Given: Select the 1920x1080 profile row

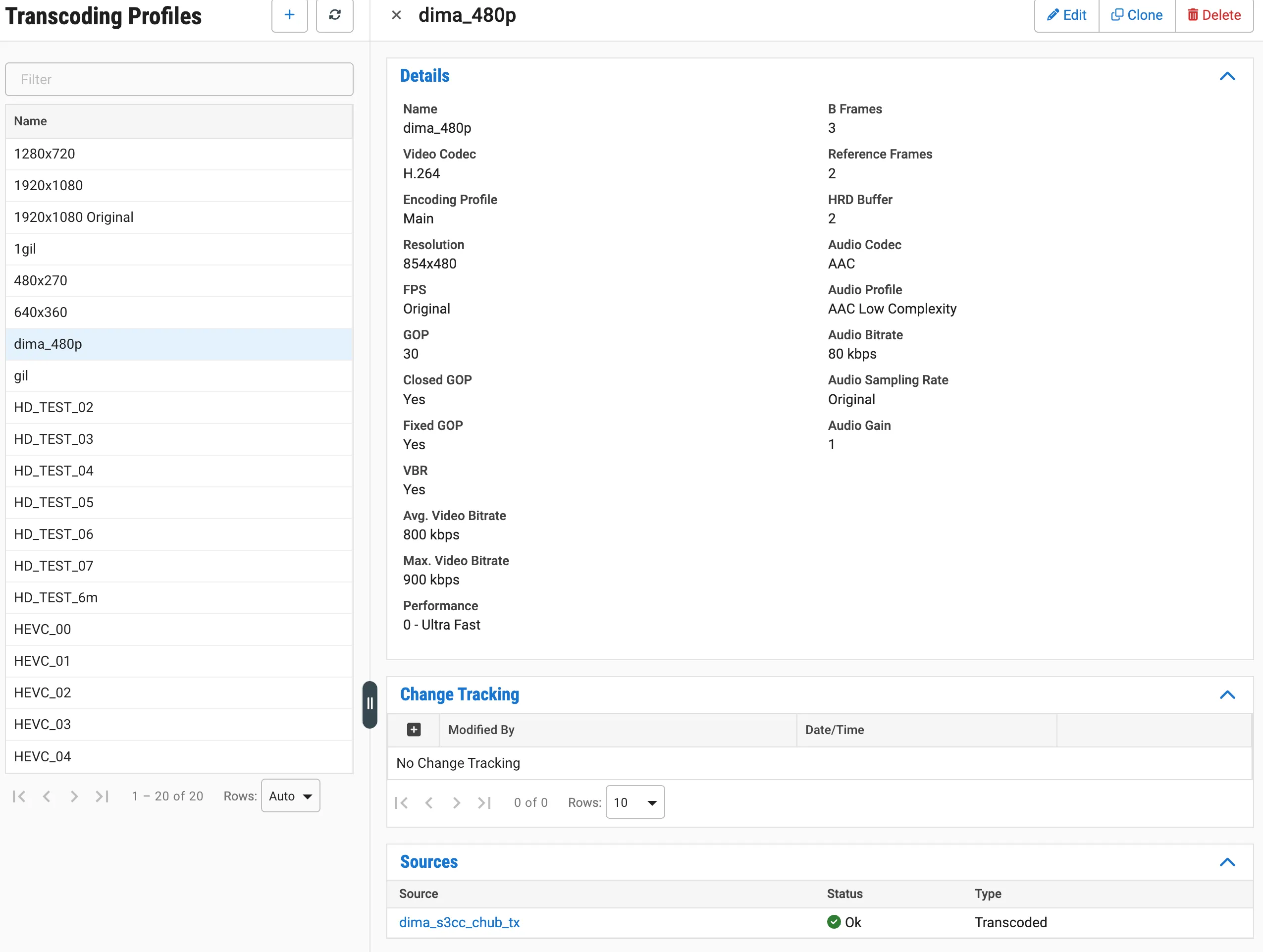Looking at the screenshot, I should pyautogui.click(x=179, y=186).
